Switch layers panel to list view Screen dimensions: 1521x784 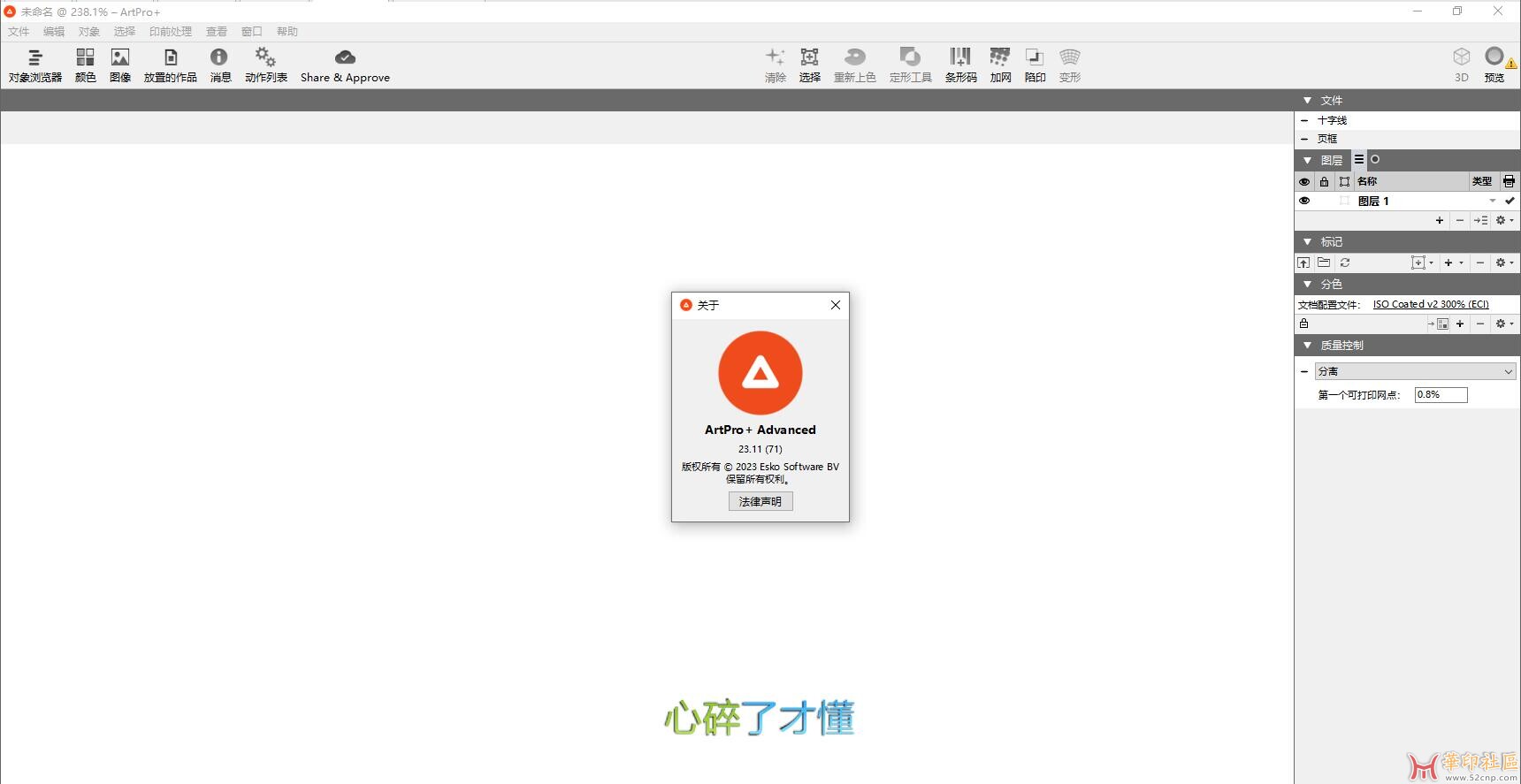tap(1359, 160)
